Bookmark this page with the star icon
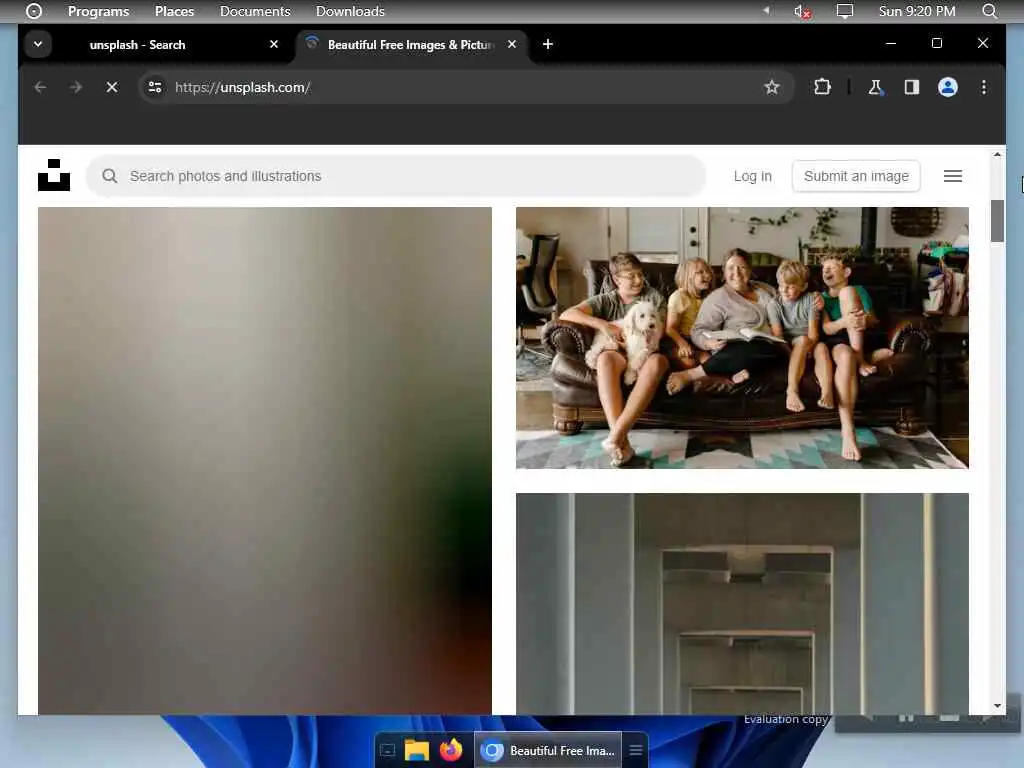 [771, 87]
